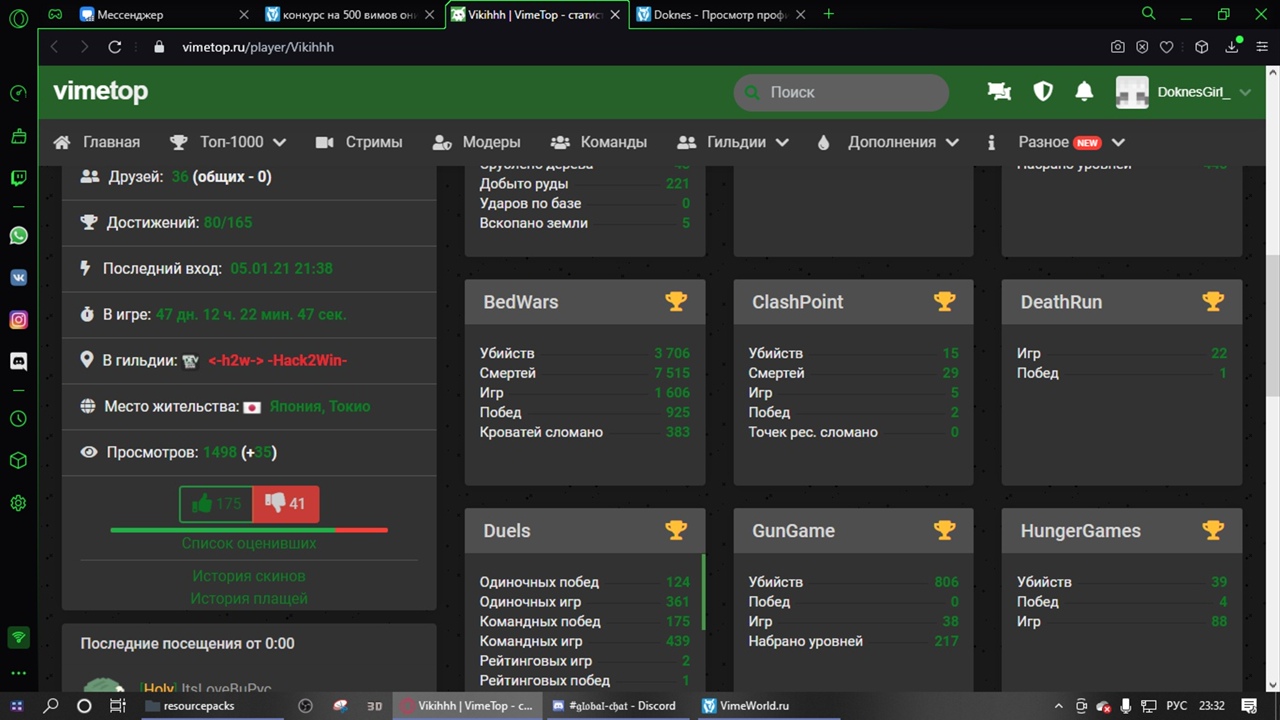The image size is (1280, 720).
Task: Click the HungerGames trophy icon
Action: 1213,531
